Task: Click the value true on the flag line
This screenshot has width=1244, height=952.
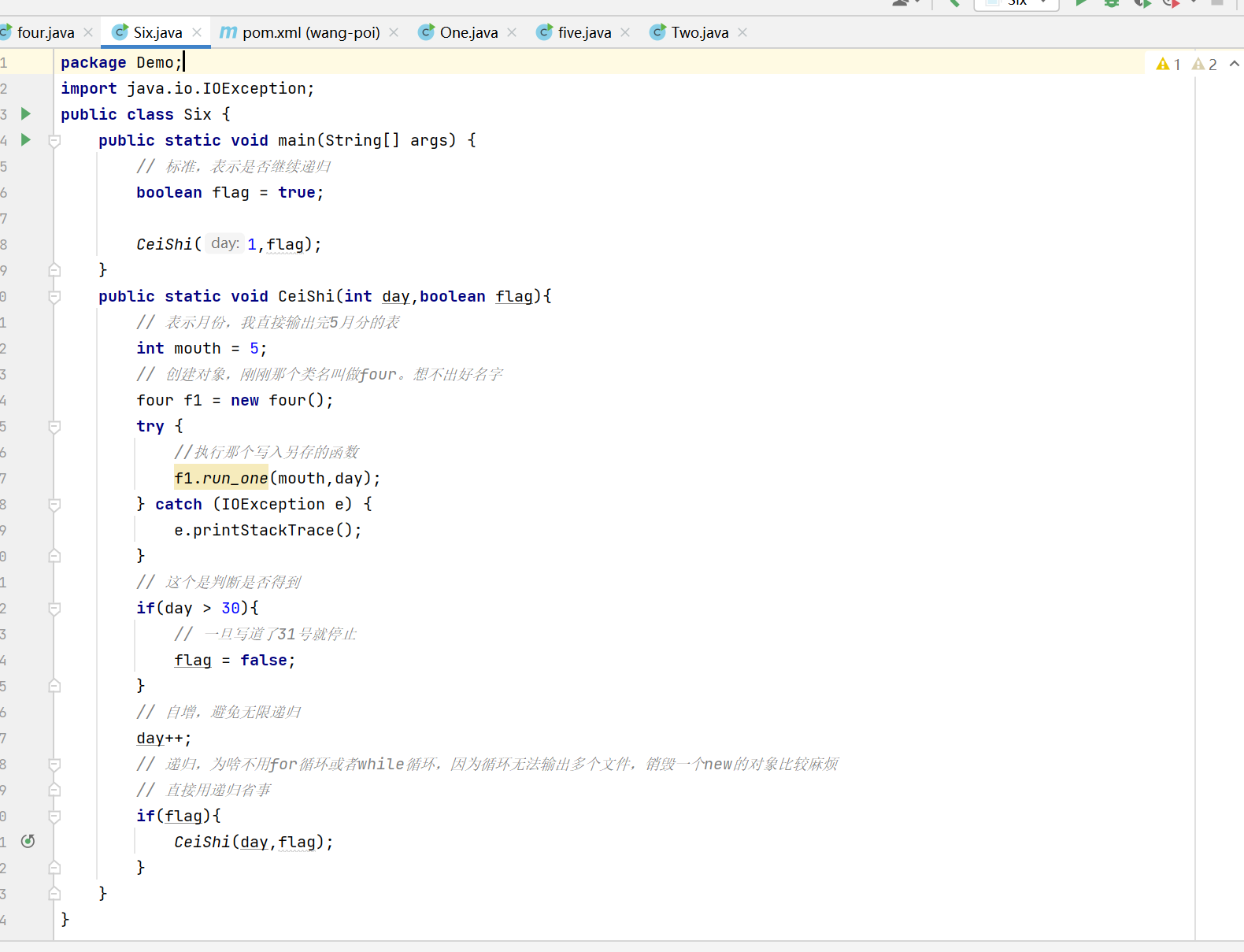Action: [297, 192]
